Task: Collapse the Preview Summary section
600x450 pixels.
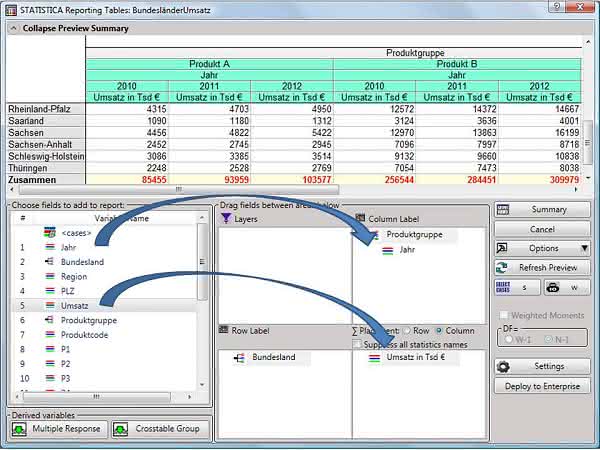Action: tap(14, 28)
